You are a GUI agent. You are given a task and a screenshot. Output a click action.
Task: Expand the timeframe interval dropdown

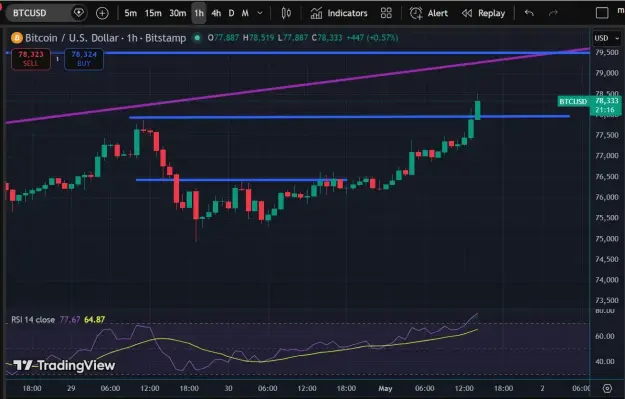pos(260,13)
